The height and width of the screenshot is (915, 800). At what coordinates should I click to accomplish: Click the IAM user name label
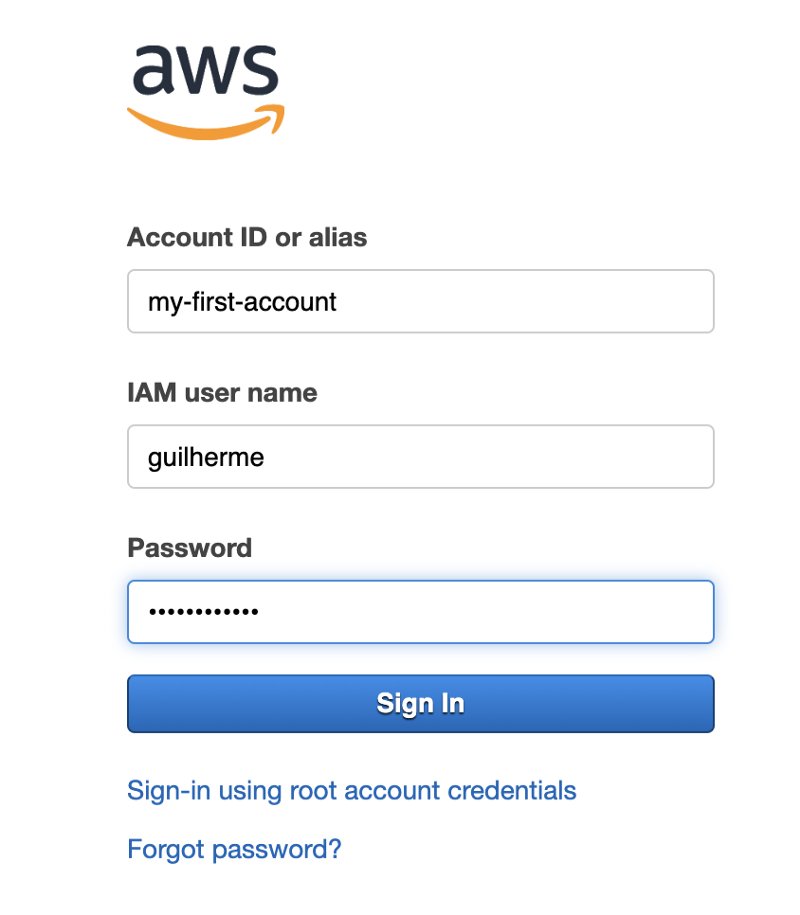[x=222, y=393]
